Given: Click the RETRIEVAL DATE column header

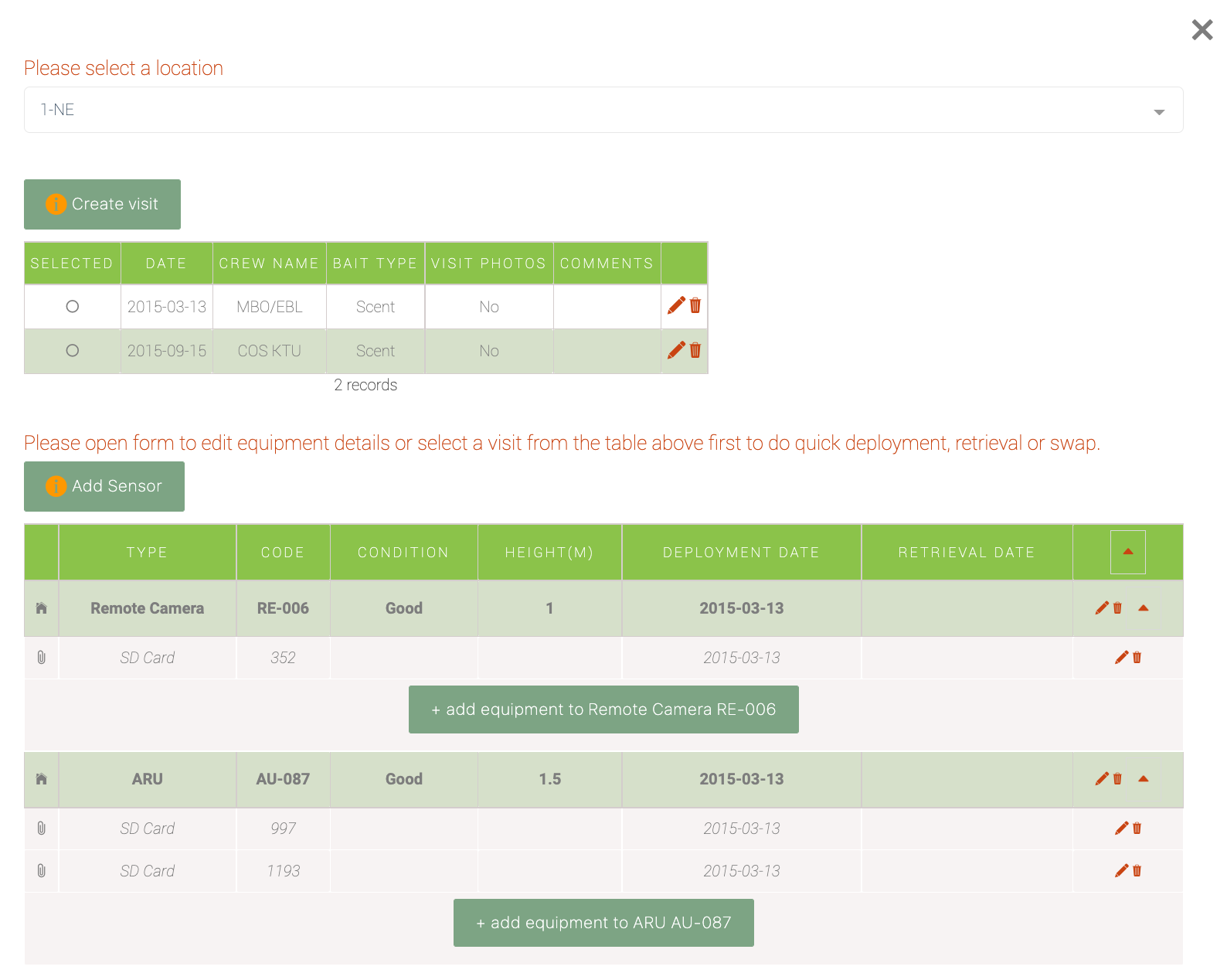Looking at the screenshot, I should tap(967, 553).
